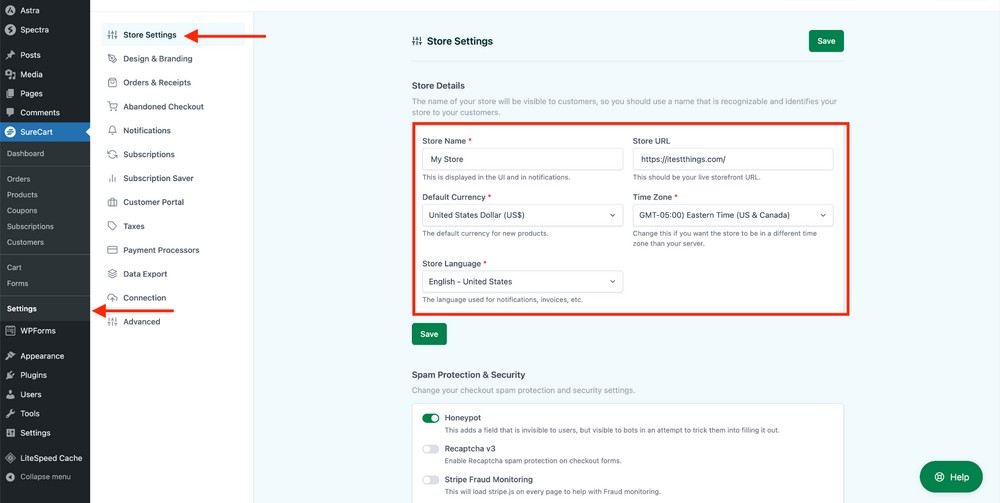Click the Media icon in sidebar
Viewport: 1000px width, 503px height.
(x=10, y=75)
